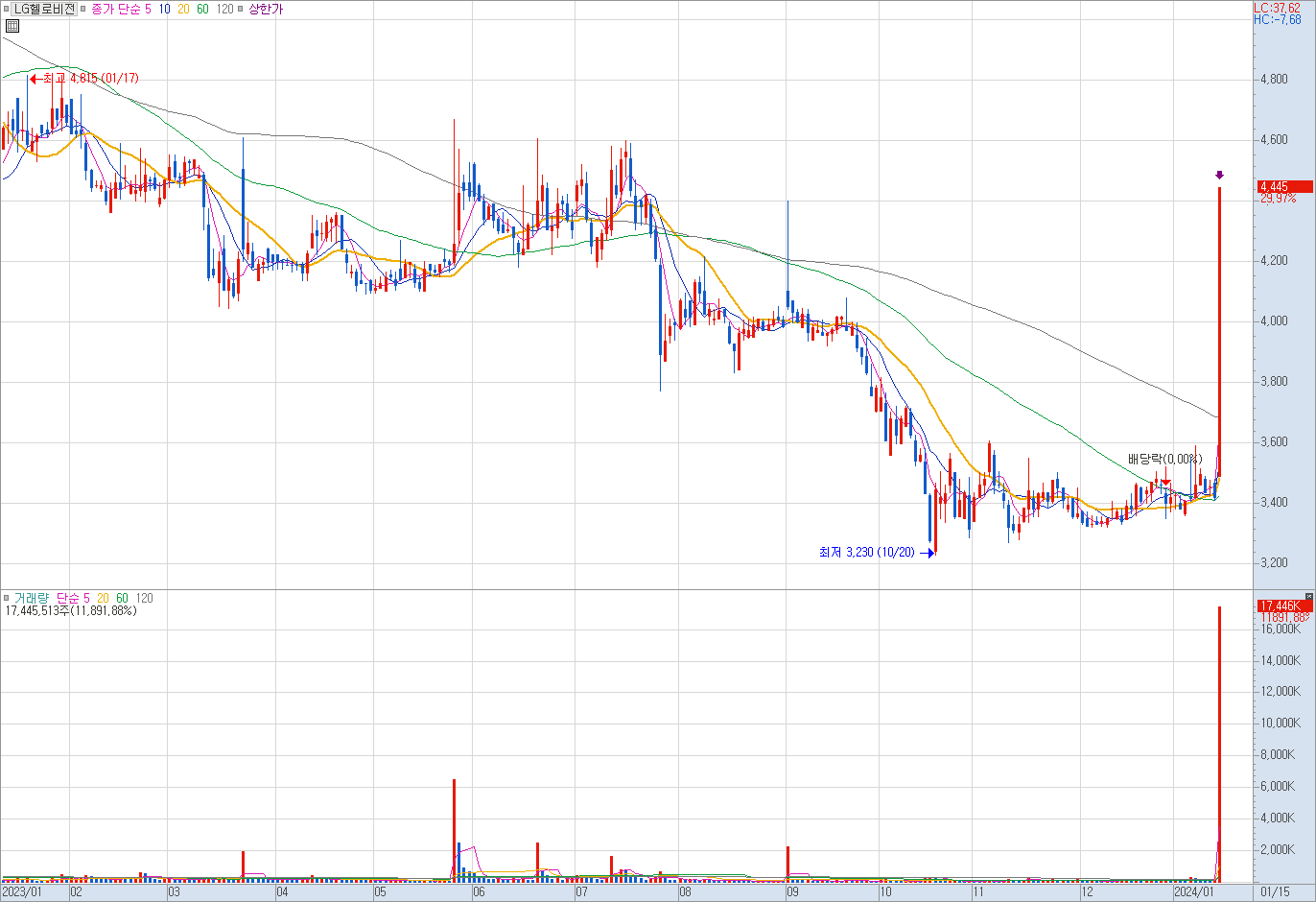Click the blue arrow next to 최저 3,230
Viewport: 1316px width, 902px height.
927,553
